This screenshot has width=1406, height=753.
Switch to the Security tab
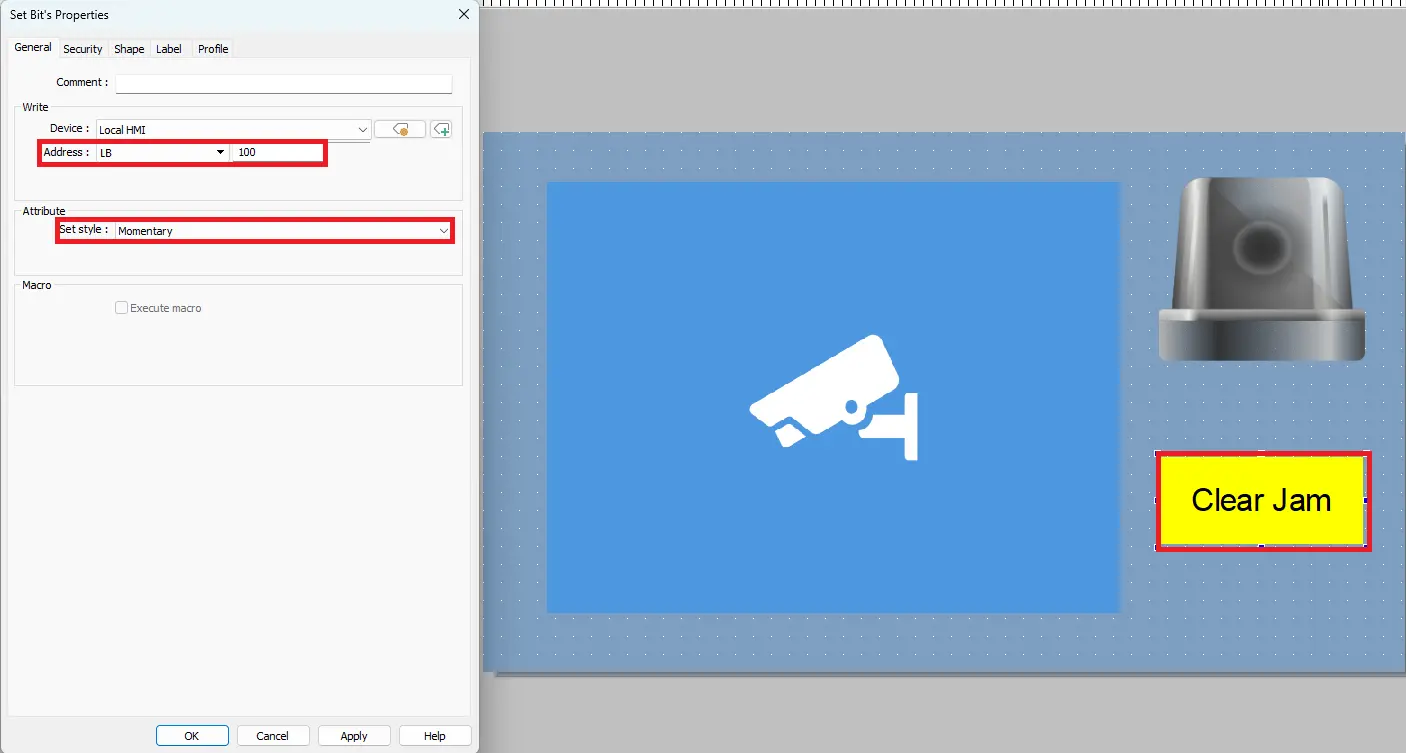[x=82, y=49]
